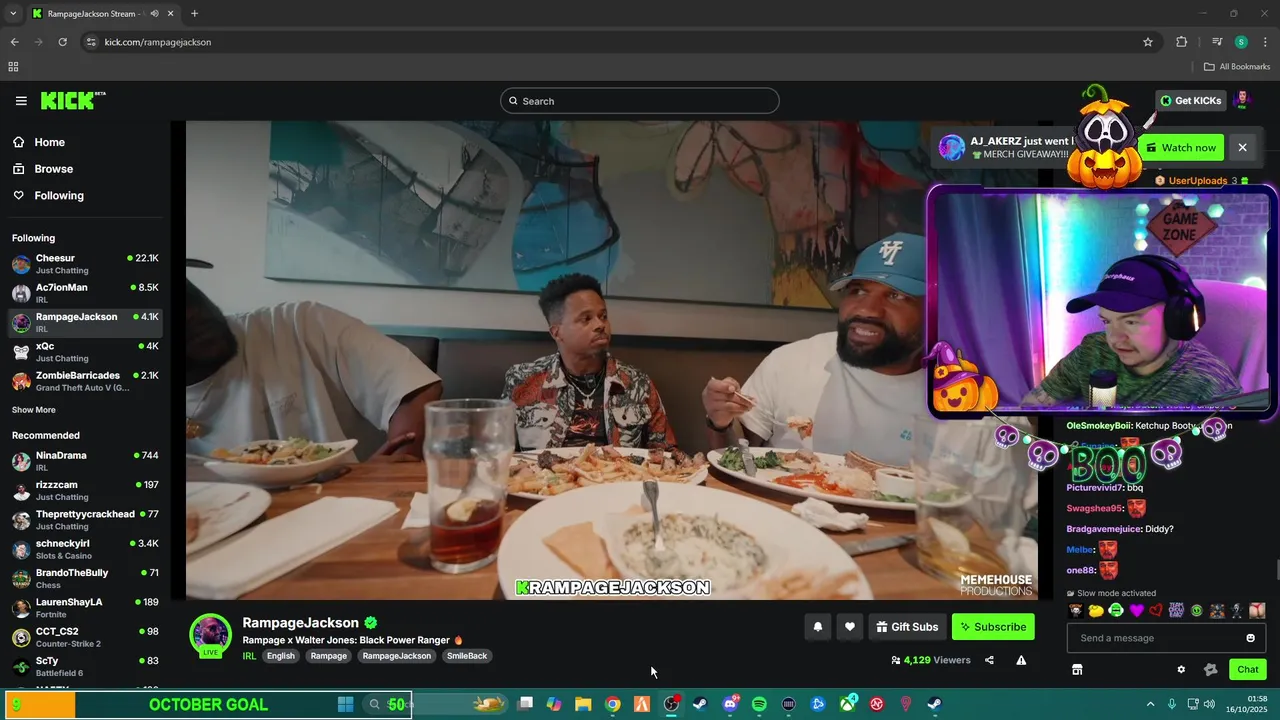Click the share icon next to viewers
Viewport: 1280px width, 720px height.
989,660
